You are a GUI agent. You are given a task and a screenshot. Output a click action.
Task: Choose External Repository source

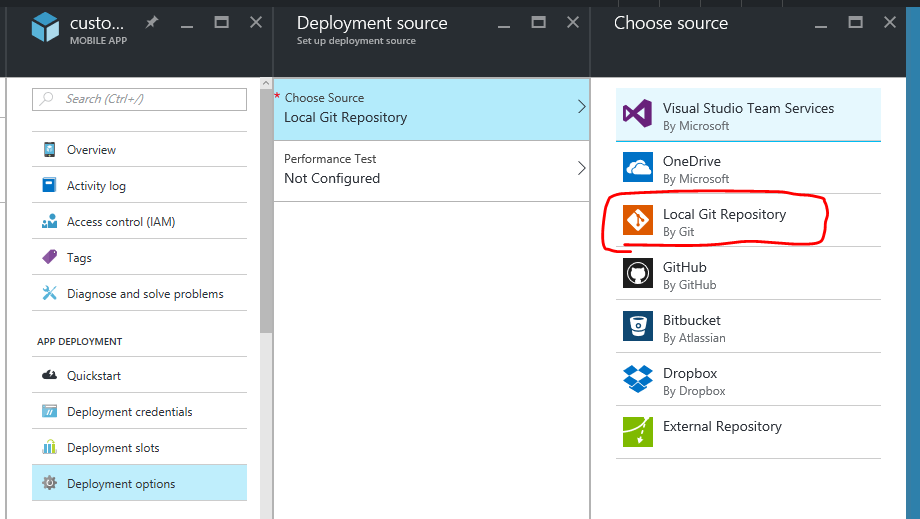[748, 432]
